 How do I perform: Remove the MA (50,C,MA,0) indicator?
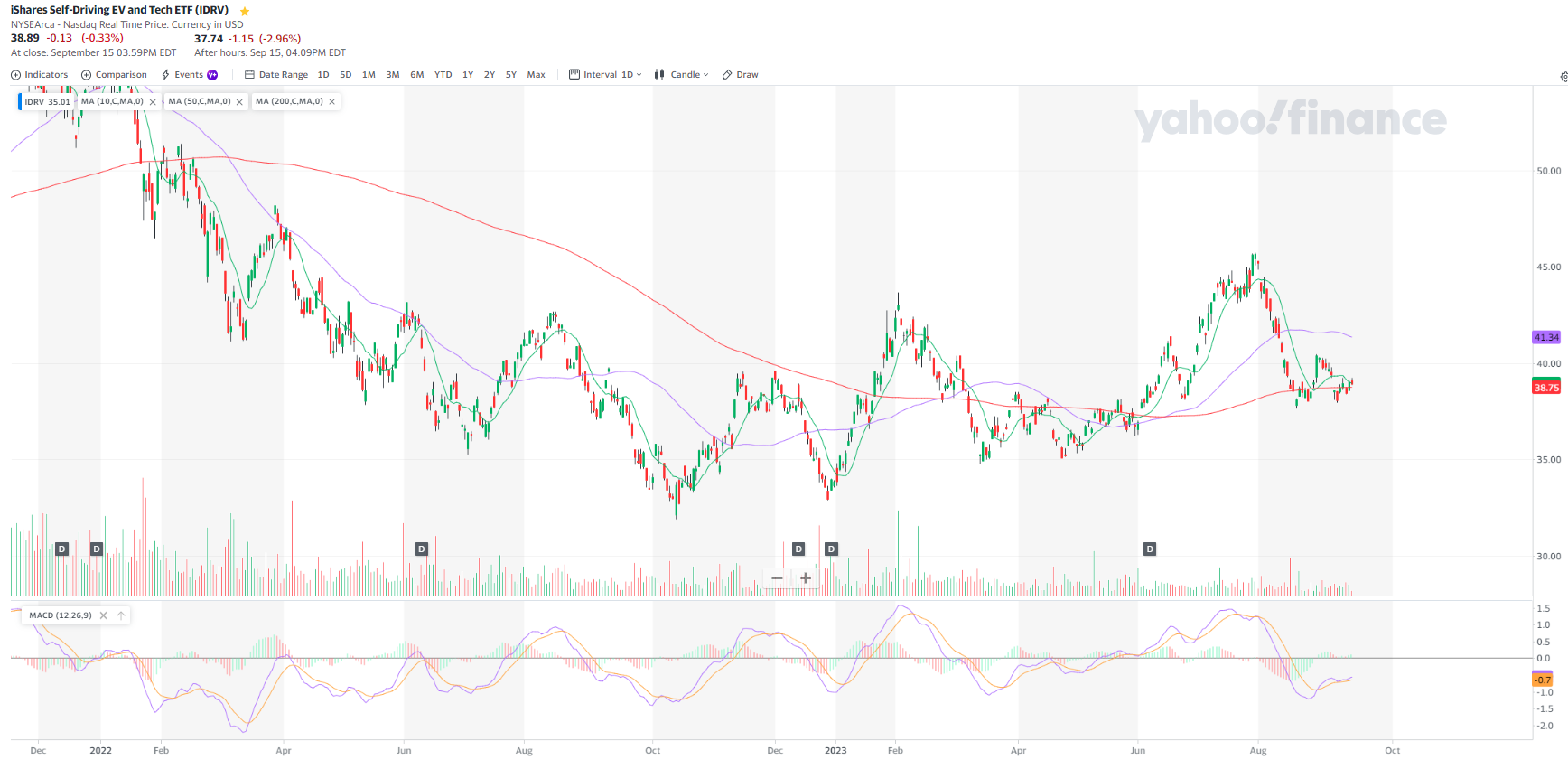[239, 102]
